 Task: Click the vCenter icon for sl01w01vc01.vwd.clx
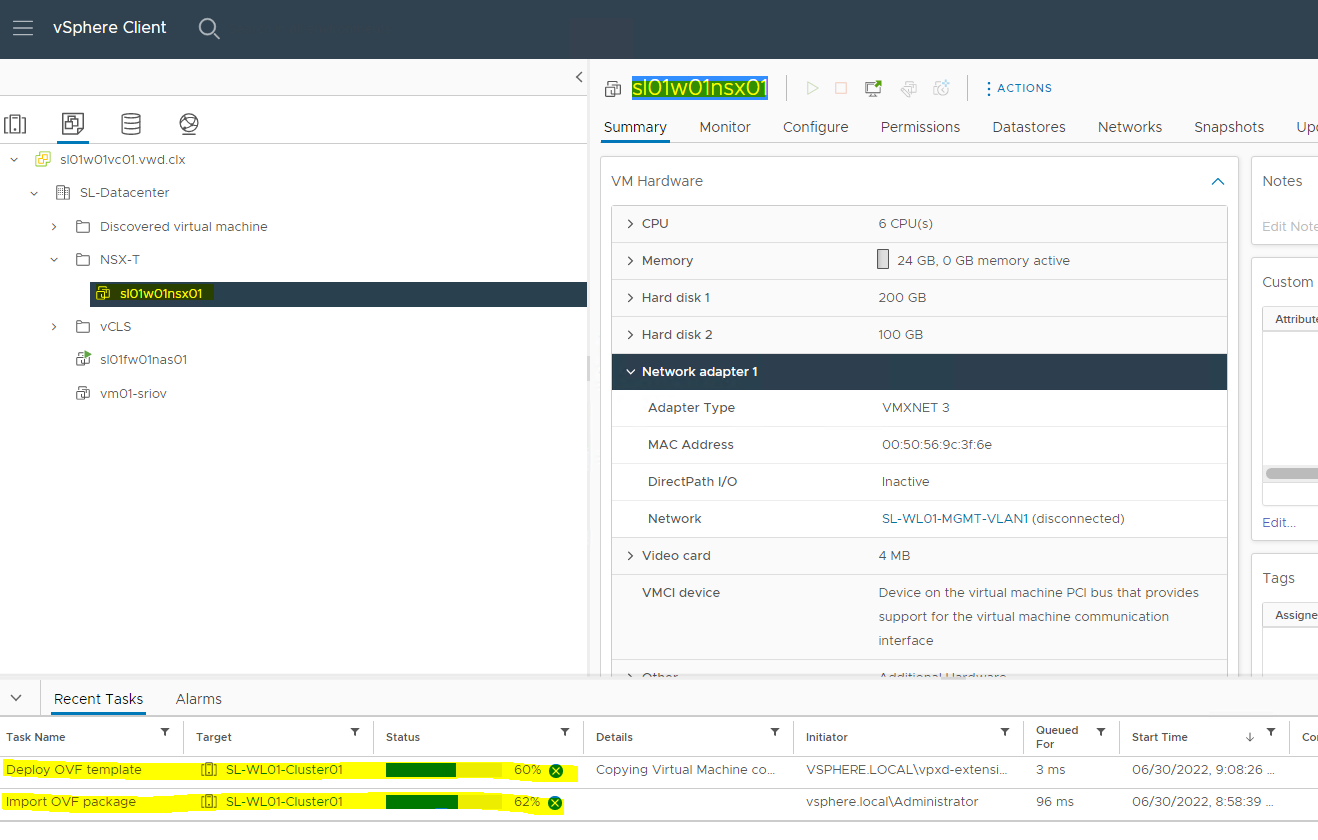(x=43, y=159)
